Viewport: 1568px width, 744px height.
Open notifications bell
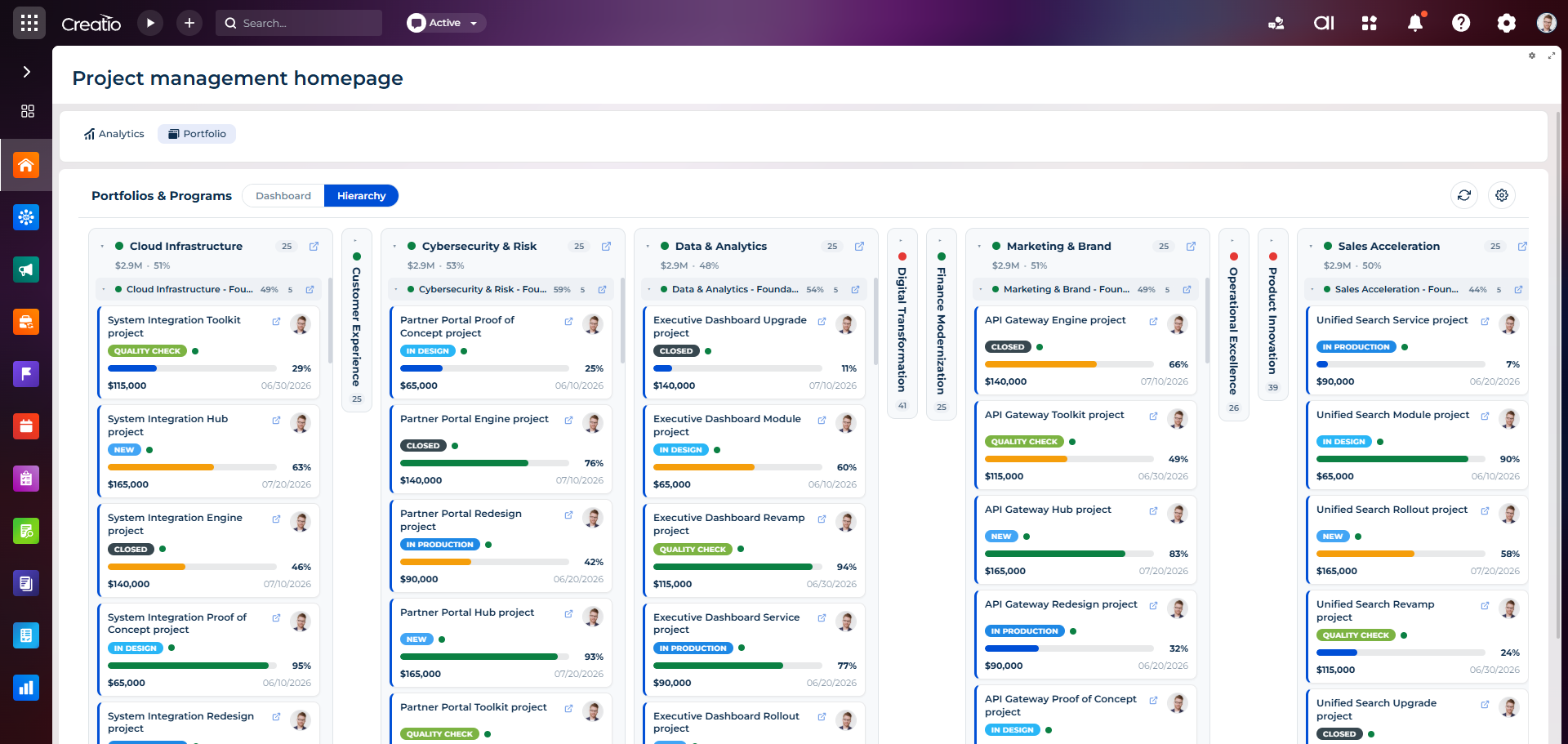point(1415,23)
